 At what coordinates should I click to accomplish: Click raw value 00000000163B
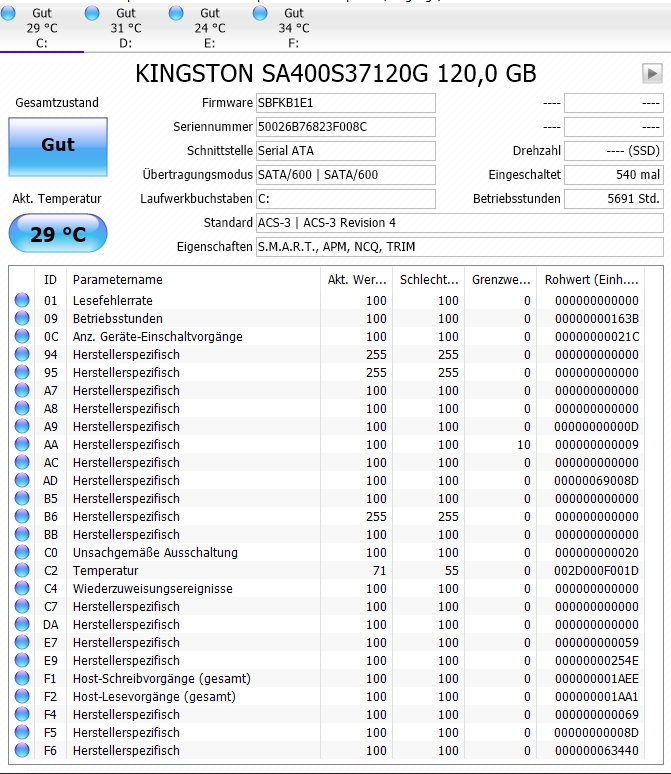[x=596, y=318]
